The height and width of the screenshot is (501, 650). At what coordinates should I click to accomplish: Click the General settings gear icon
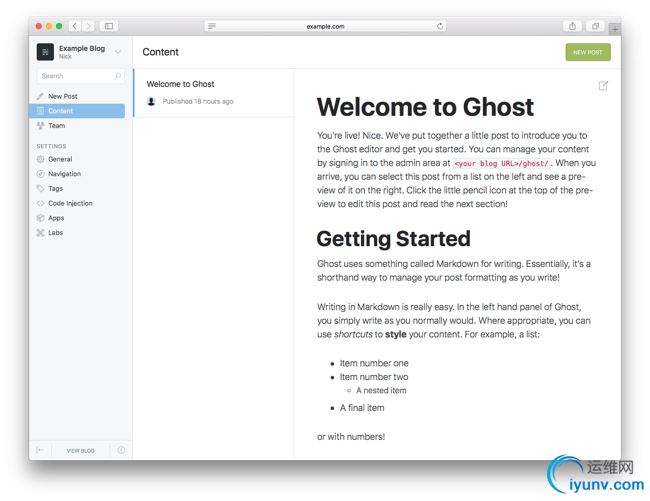point(40,159)
